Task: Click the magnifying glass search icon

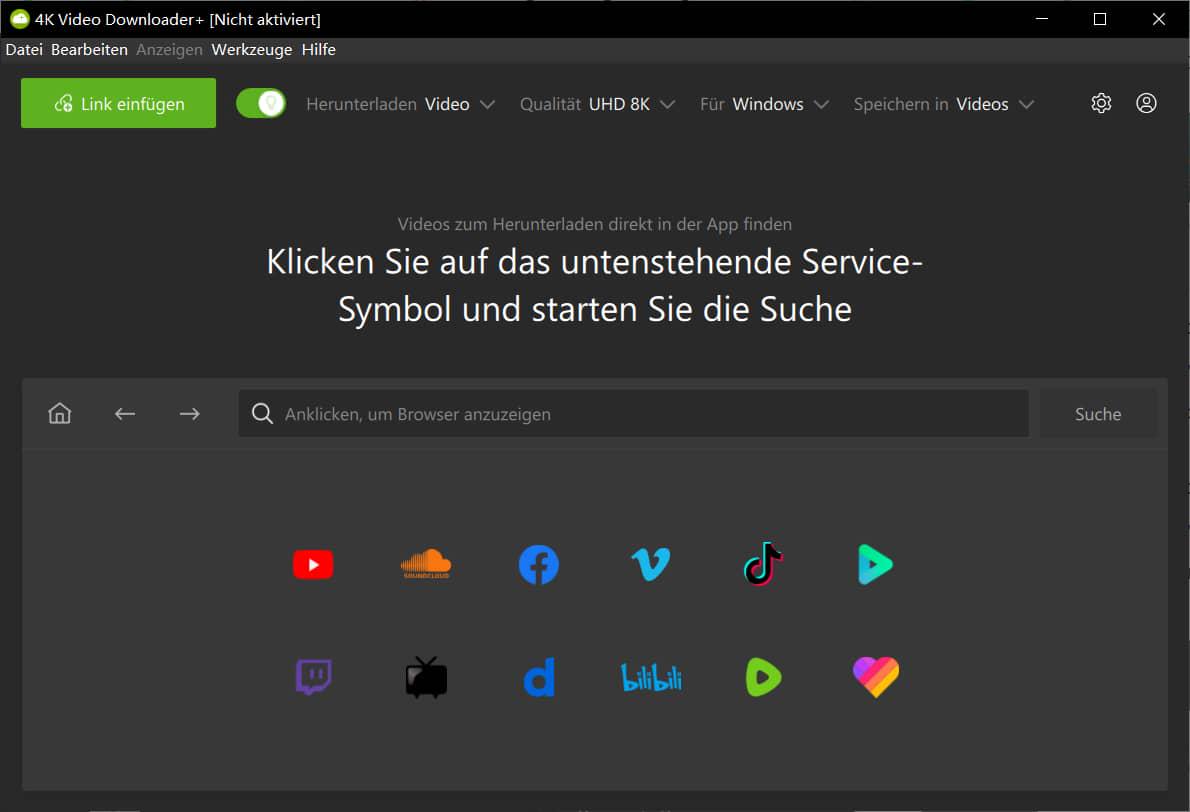Action: 263,414
